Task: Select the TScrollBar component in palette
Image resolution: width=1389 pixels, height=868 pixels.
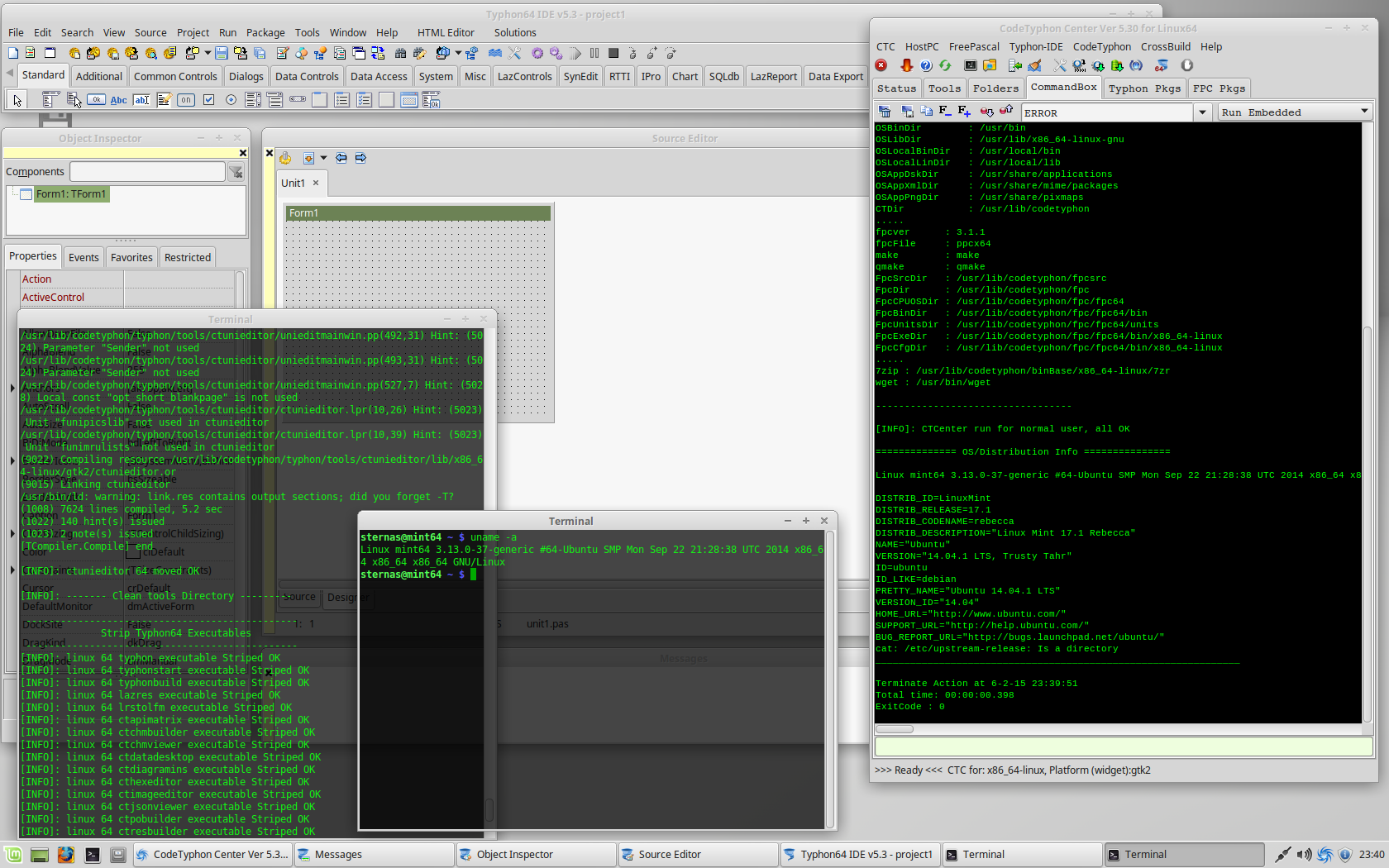Action: click(x=298, y=100)
